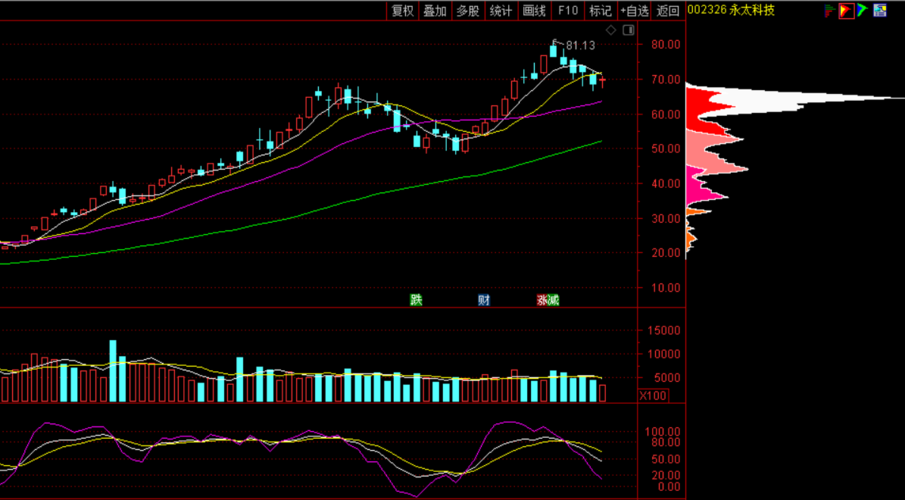Viewport: 905px width, 500px height.
Task: Click the 10000 volume axis label
Action: click(664, 354)
